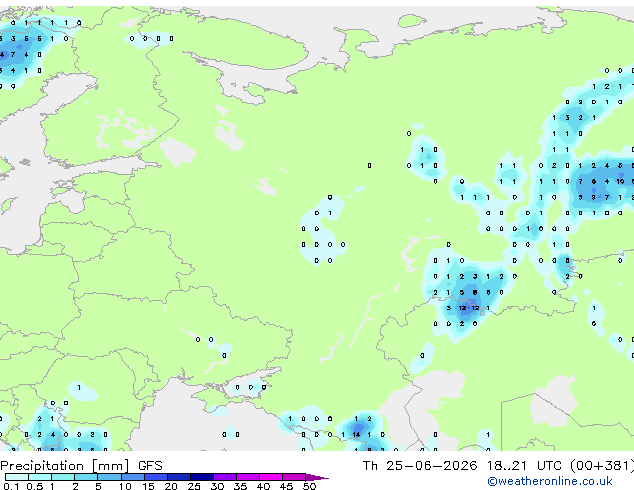Viewport: 634px width, 490px height.
Task: Select the 5–10 mm legend swatch
Action: (110, 477)
